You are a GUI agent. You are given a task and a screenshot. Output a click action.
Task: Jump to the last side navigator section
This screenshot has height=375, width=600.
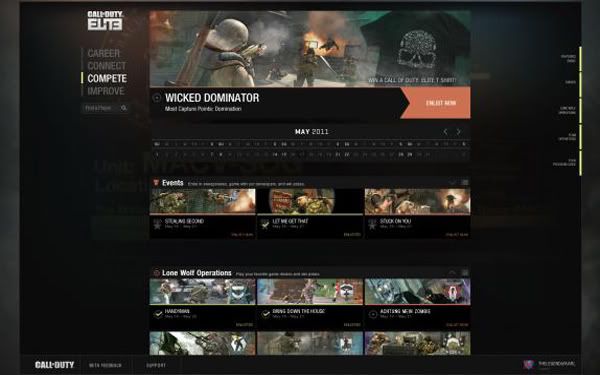click(x=564, y=163)
